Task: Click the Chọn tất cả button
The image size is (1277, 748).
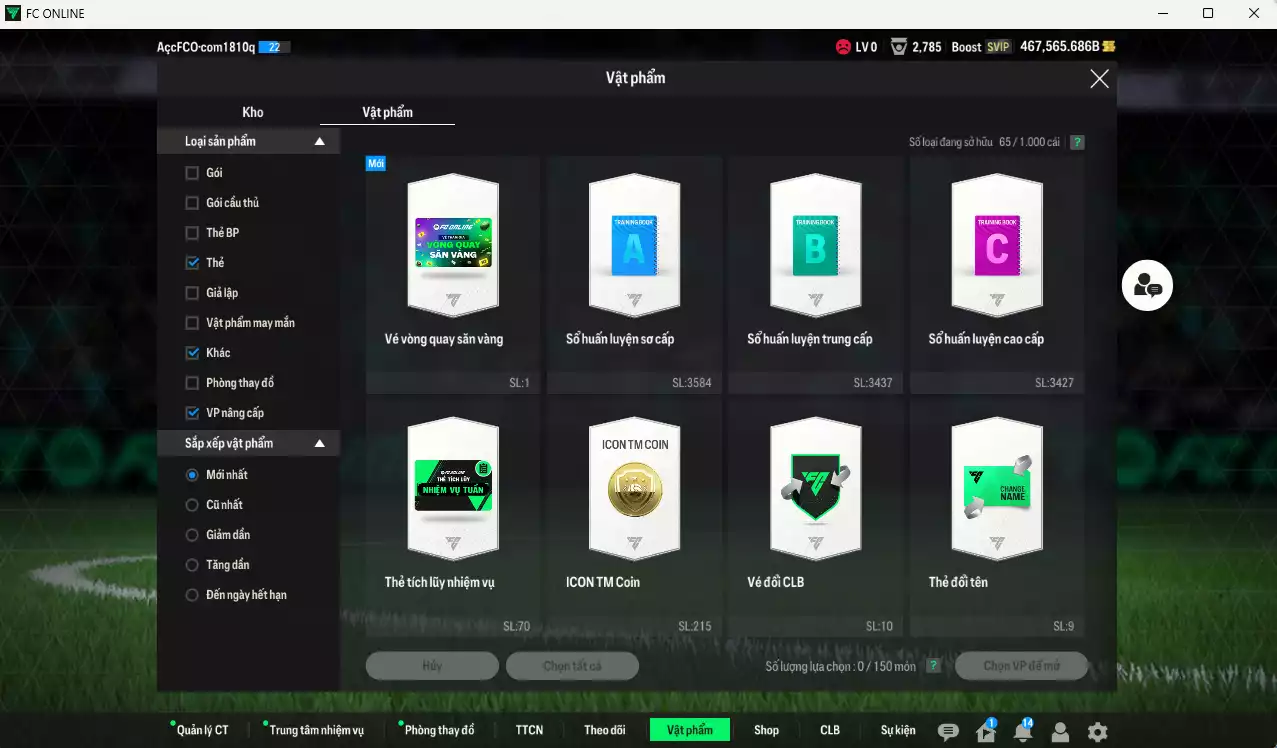Action: tap(572, 666)
